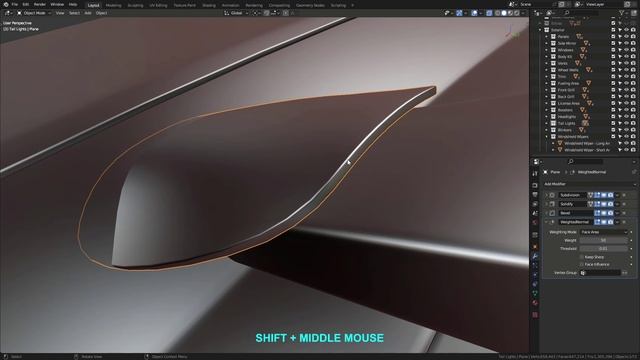Screen dimensions: 640x360
Task: Open the Texture properties tab icon
Action: (535, 315)
